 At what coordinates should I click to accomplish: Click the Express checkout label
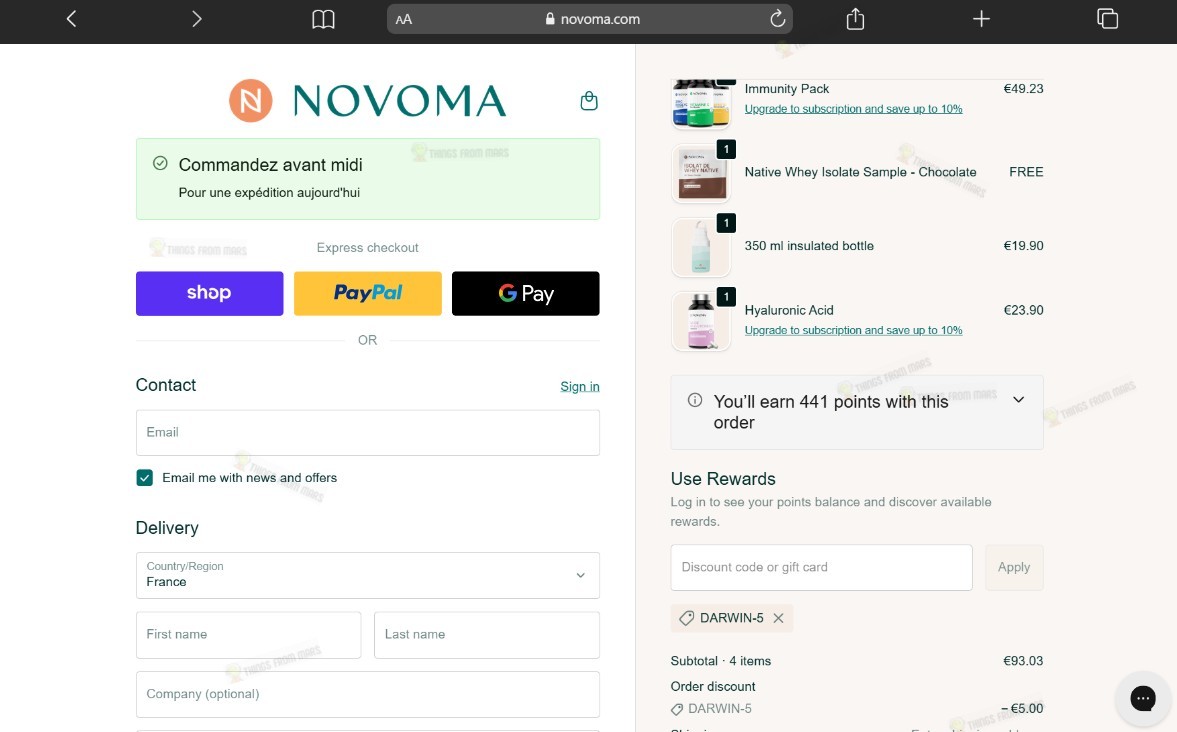[368, 248]
